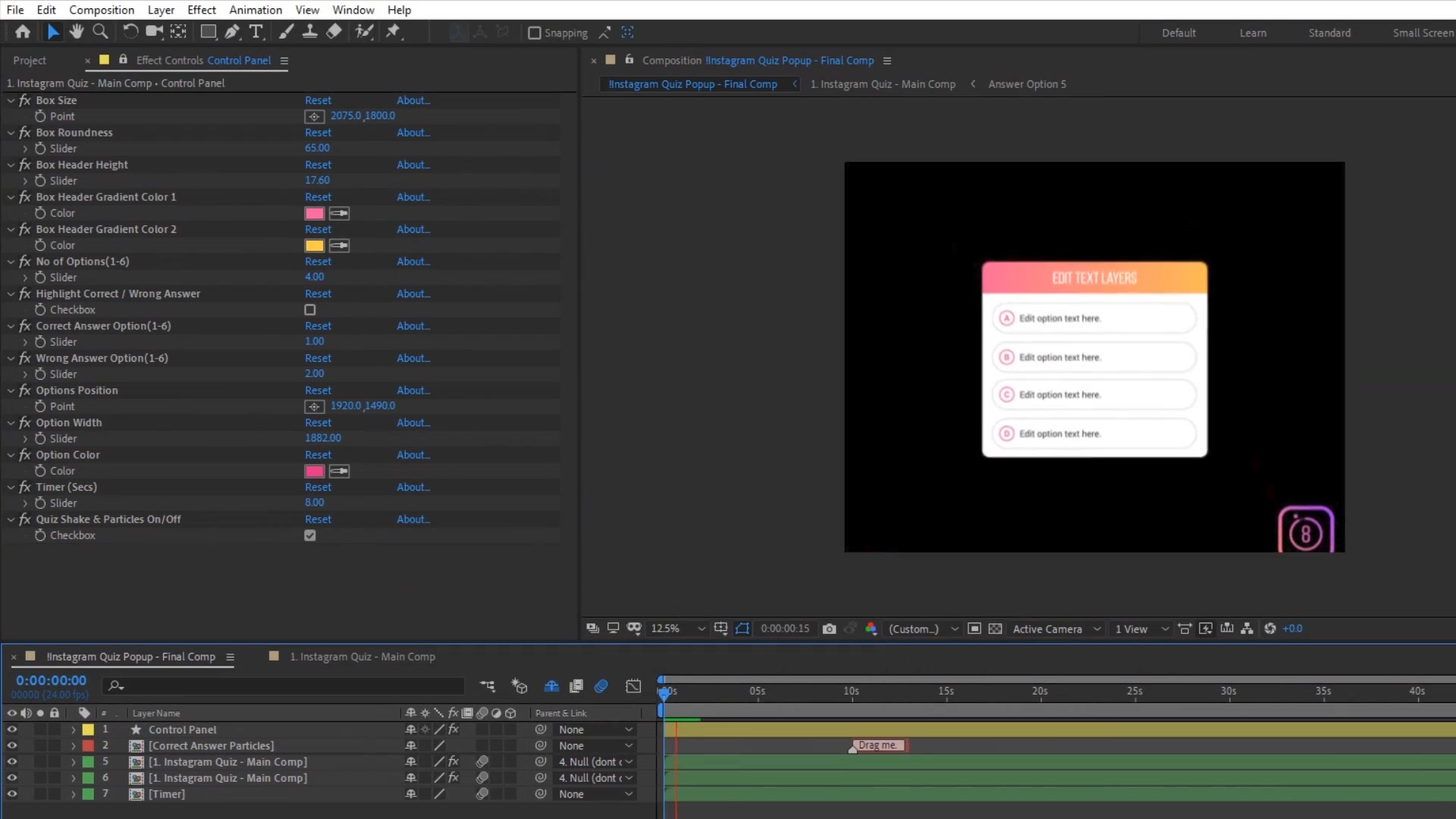The height and width of the screenshot is (819, 1456).
Task: Click the Choose grid and guide options icon
Action: (x=720, y=629)
